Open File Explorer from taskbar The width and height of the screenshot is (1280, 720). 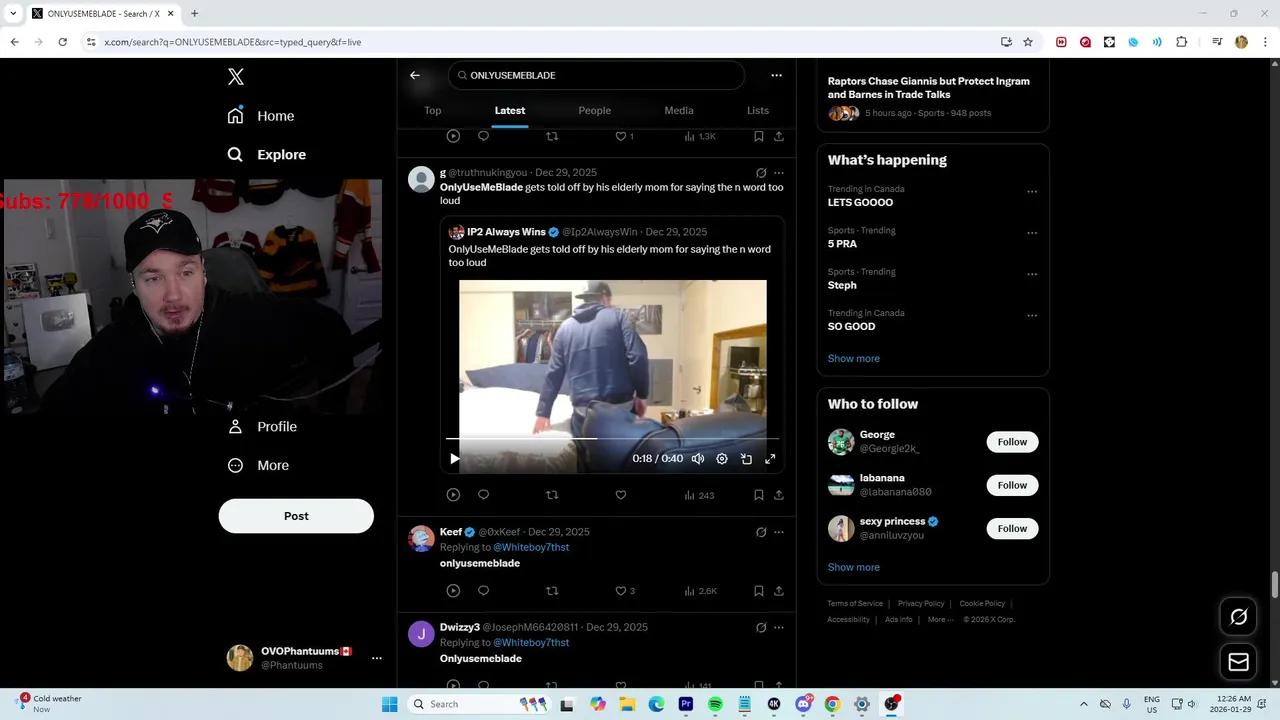627,704
